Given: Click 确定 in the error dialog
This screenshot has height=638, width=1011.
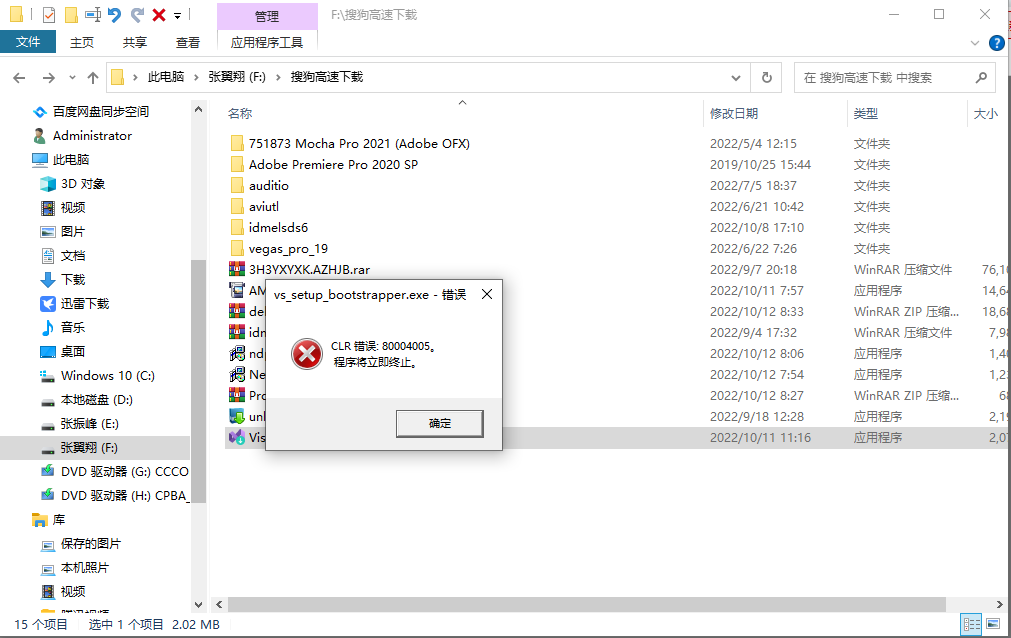Looking at the screenshot, I should pyautogui.click(x=440, y=423).
